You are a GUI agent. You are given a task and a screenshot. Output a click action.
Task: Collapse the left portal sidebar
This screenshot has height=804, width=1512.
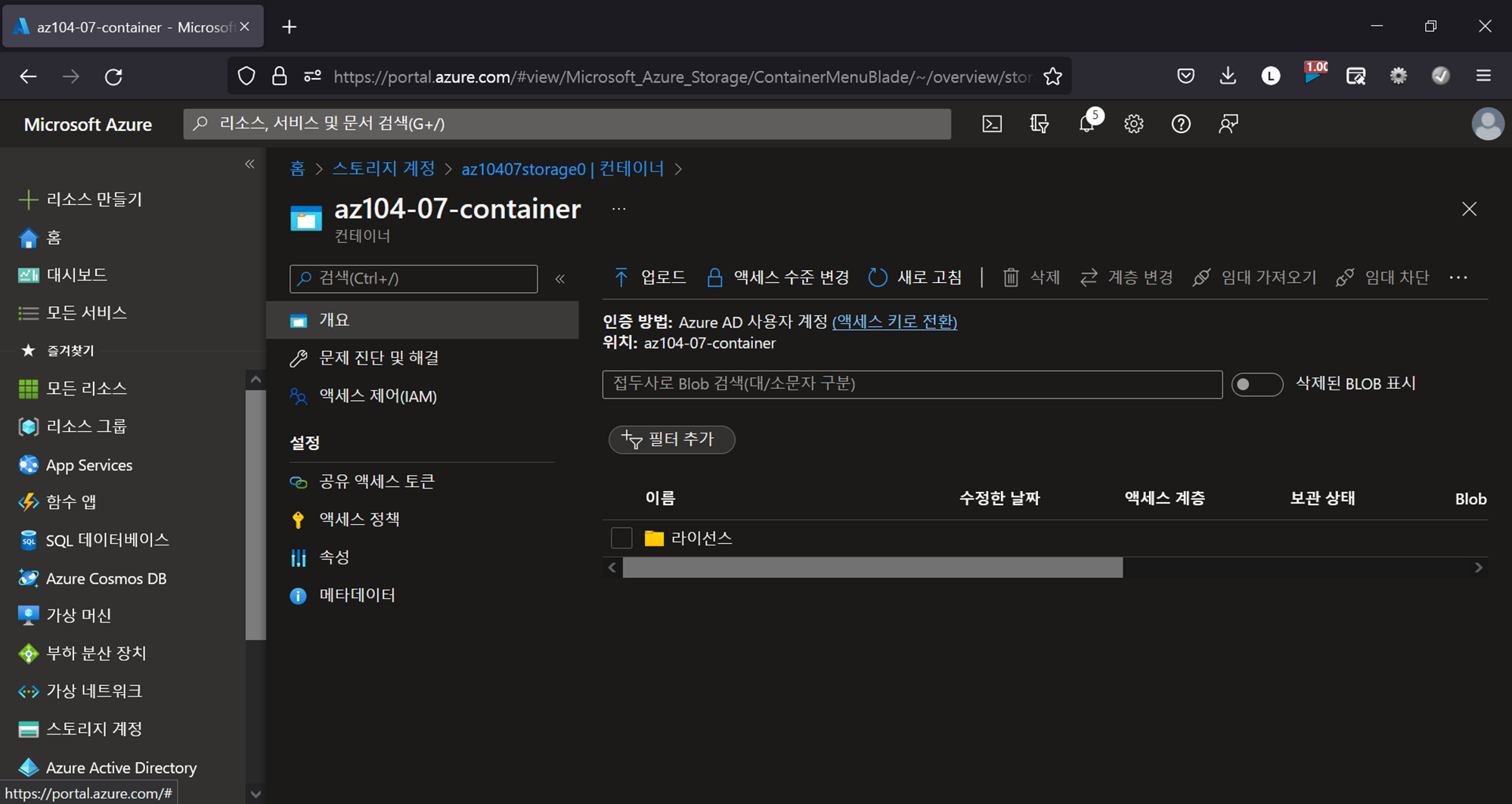[x=249, y=164]
